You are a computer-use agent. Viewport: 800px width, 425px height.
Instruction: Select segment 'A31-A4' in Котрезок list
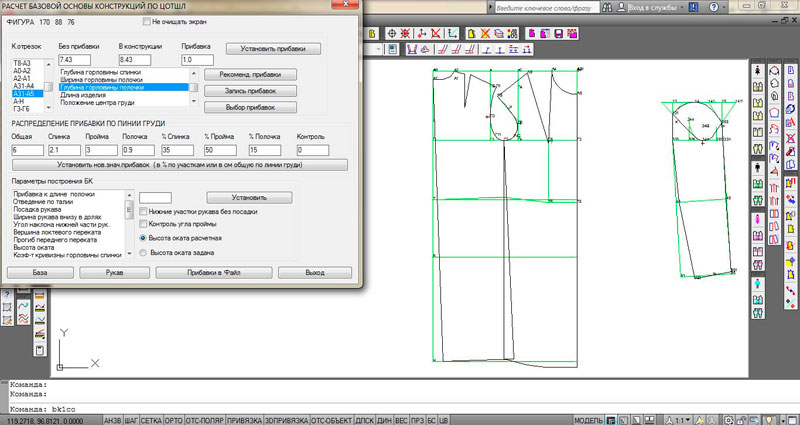pyautogui.click(x=28, y=86)
